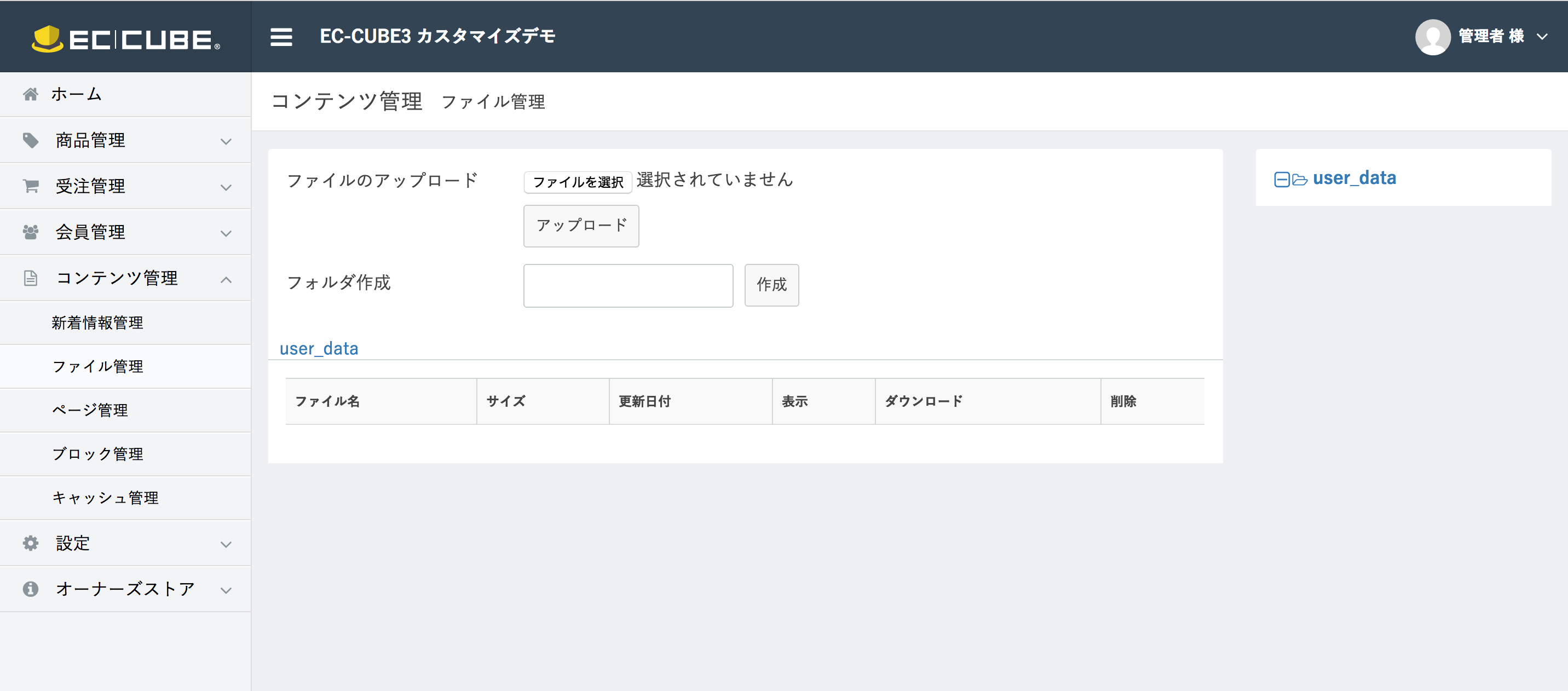
Task: Click the tag icon for 商品管理
Action: click(x=31, y=140)
